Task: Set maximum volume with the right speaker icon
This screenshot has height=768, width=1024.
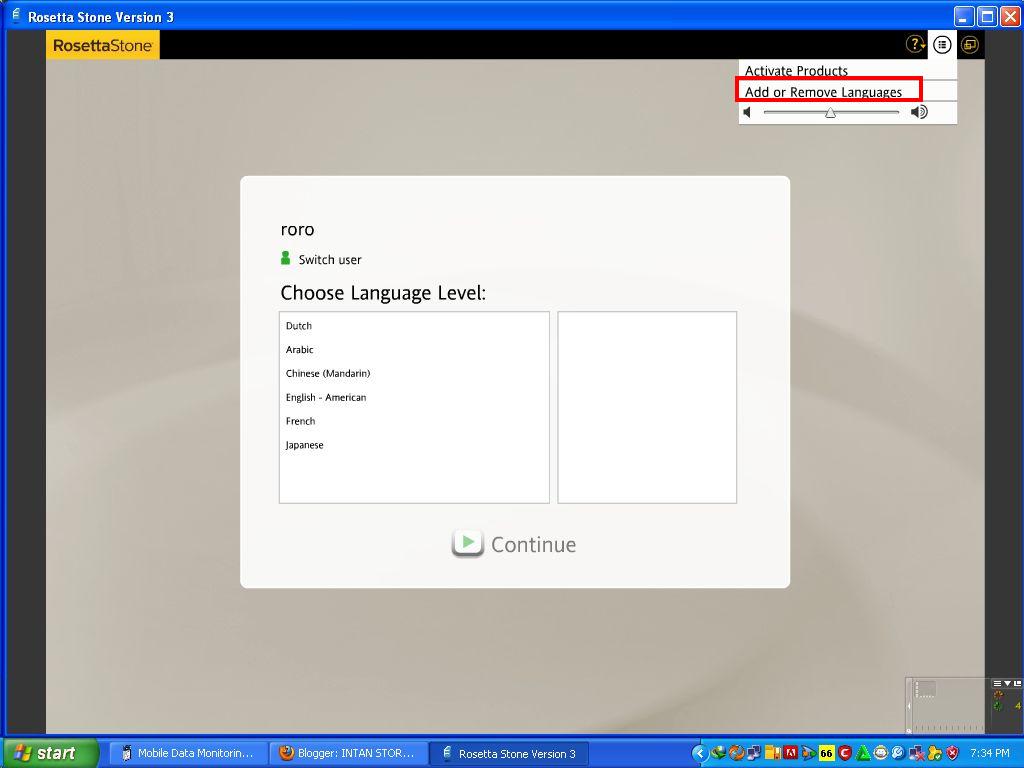Action: [x=918, y=112]
